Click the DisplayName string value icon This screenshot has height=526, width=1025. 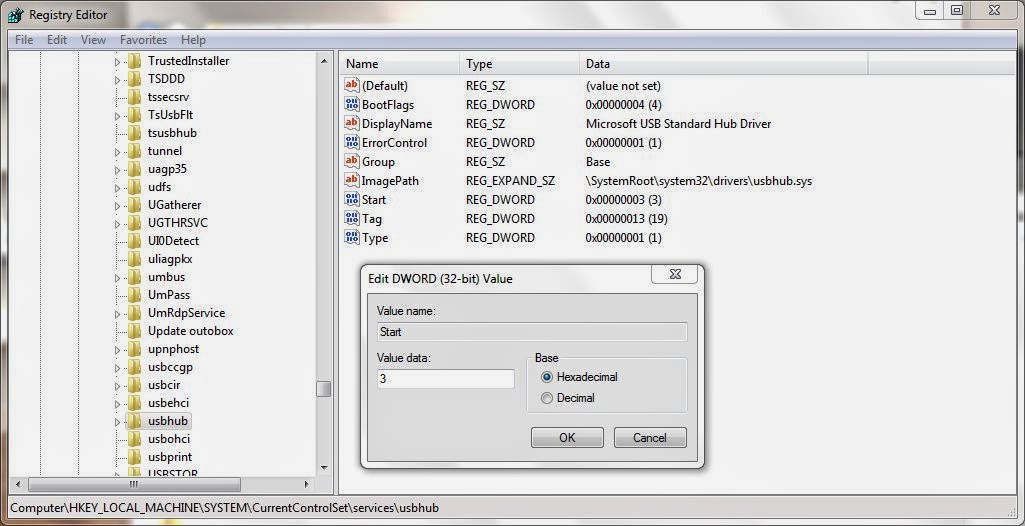point(352,123)
